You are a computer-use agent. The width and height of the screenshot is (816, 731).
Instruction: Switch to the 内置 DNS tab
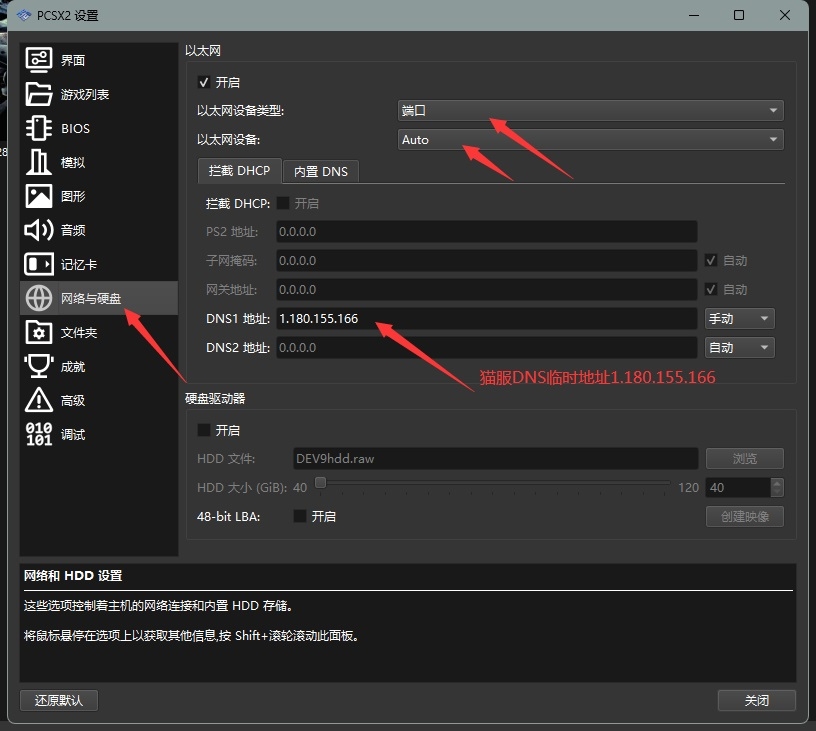321,172
